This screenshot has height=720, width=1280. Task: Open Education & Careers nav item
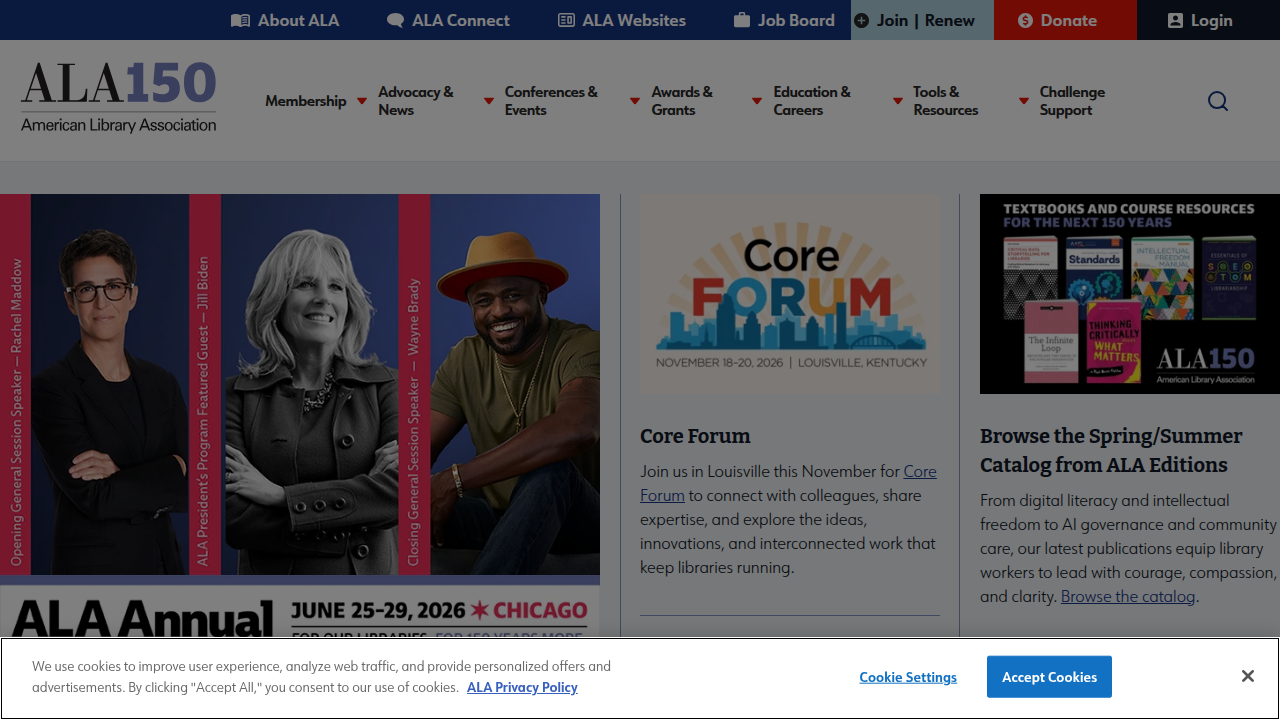click(x=812, y=101)
